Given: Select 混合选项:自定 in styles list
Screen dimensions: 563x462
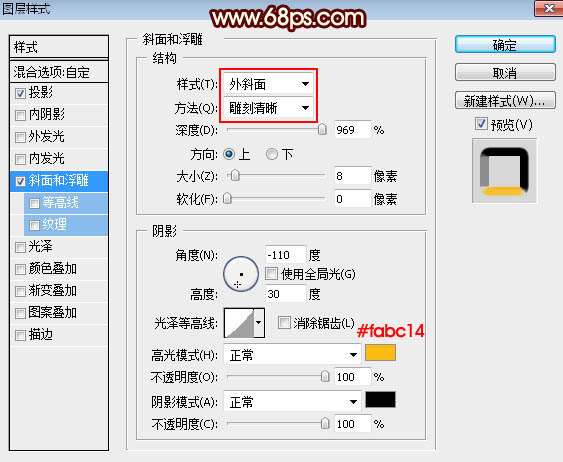Looking at the screenshot, I should [59, 72].
